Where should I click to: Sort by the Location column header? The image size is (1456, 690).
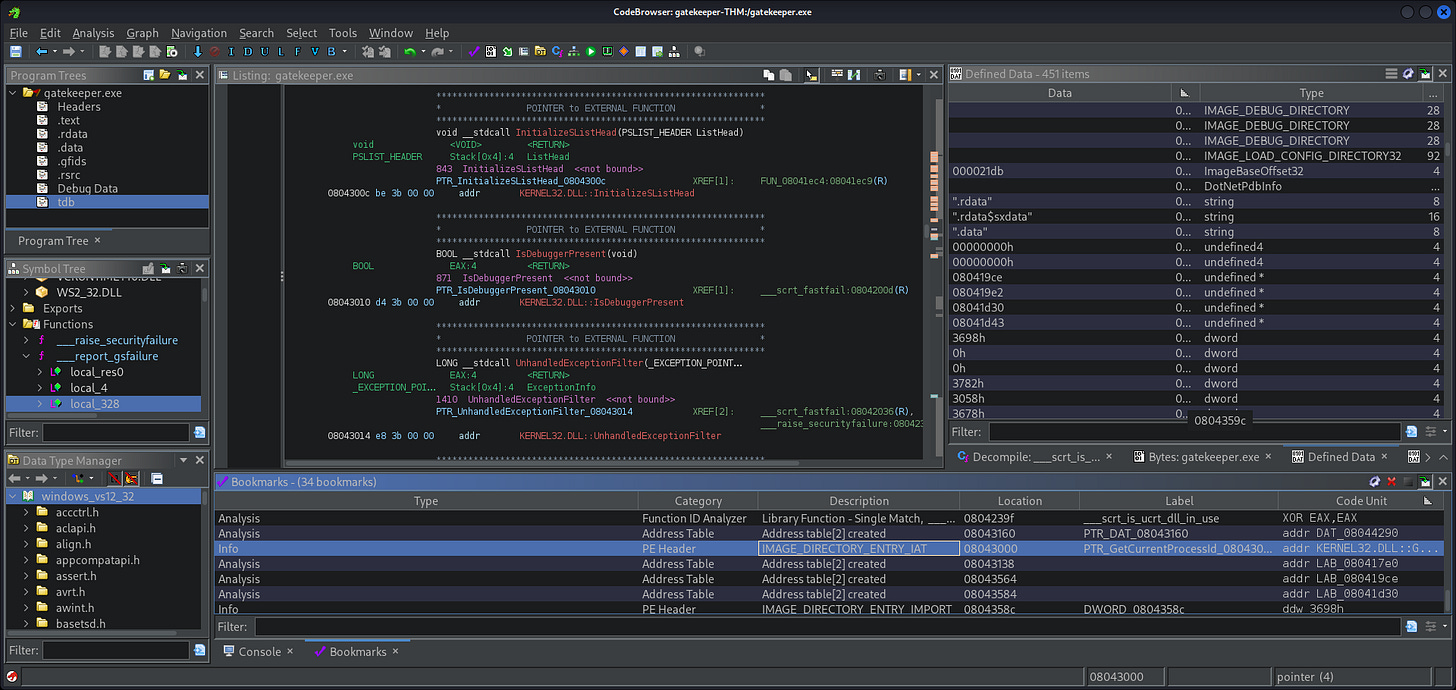1019,501
